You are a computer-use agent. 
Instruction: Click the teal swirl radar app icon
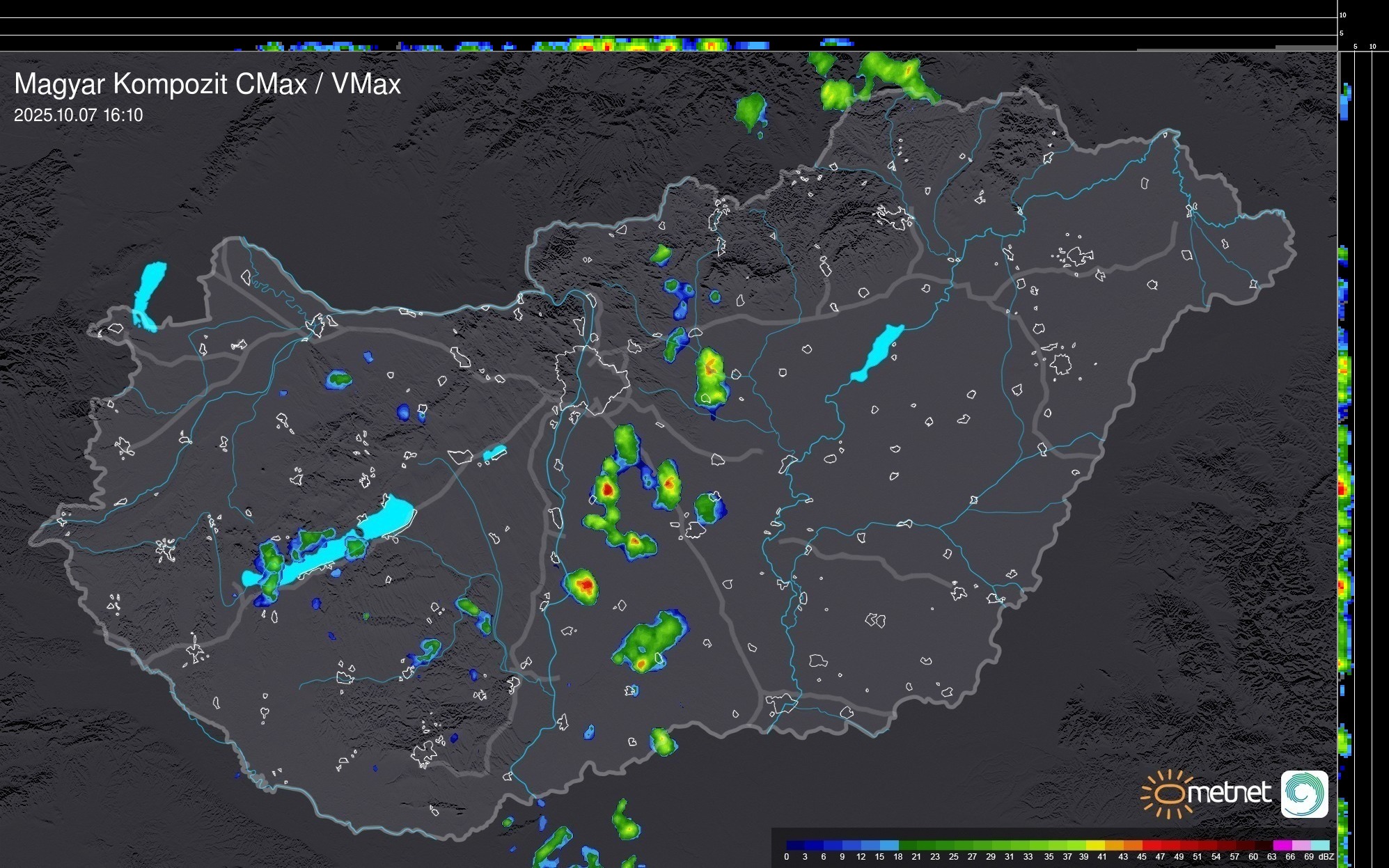pyautogui.click(x=1304, y=794)
